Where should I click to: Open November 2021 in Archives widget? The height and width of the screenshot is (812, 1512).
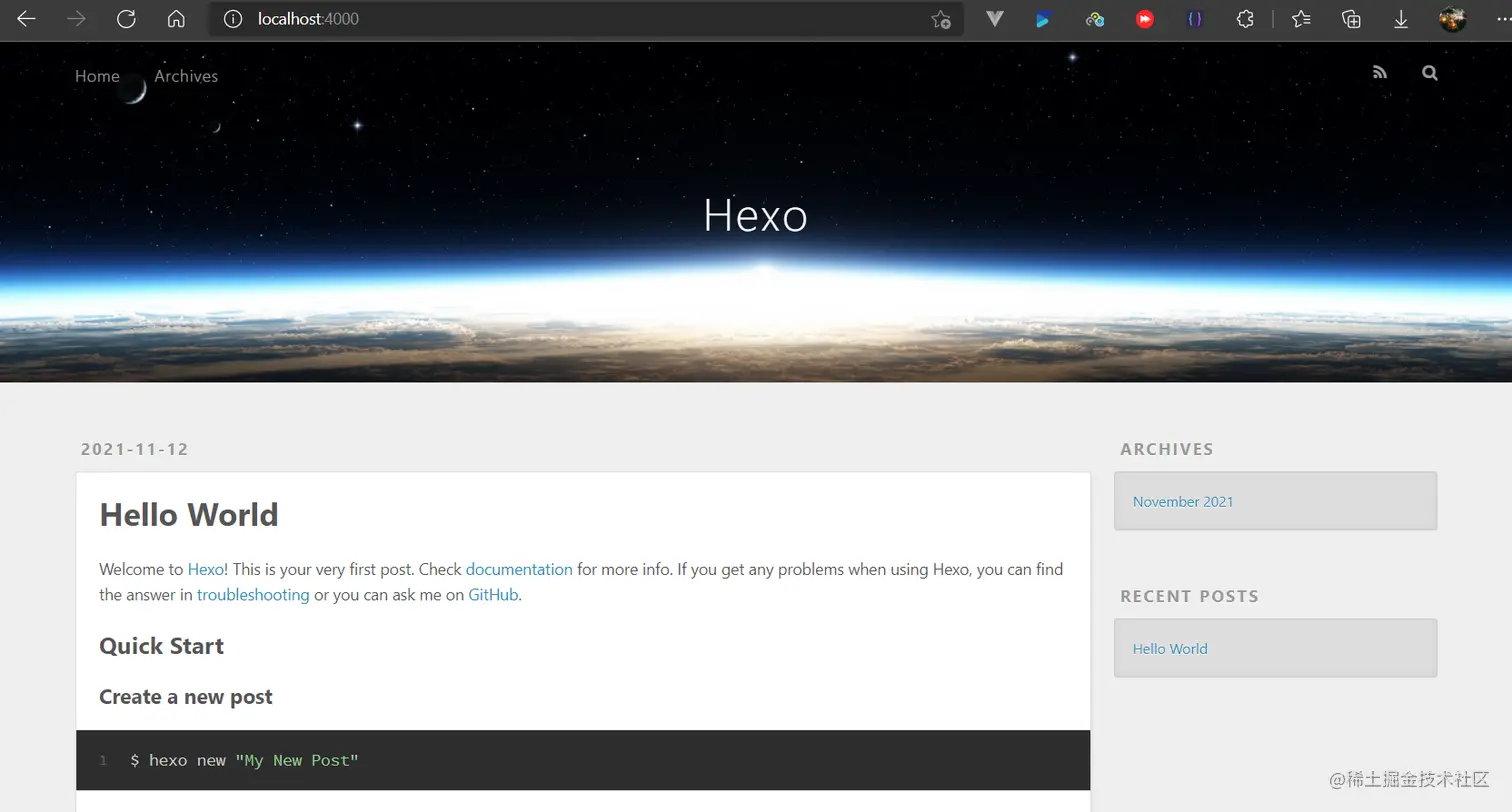1183,502
